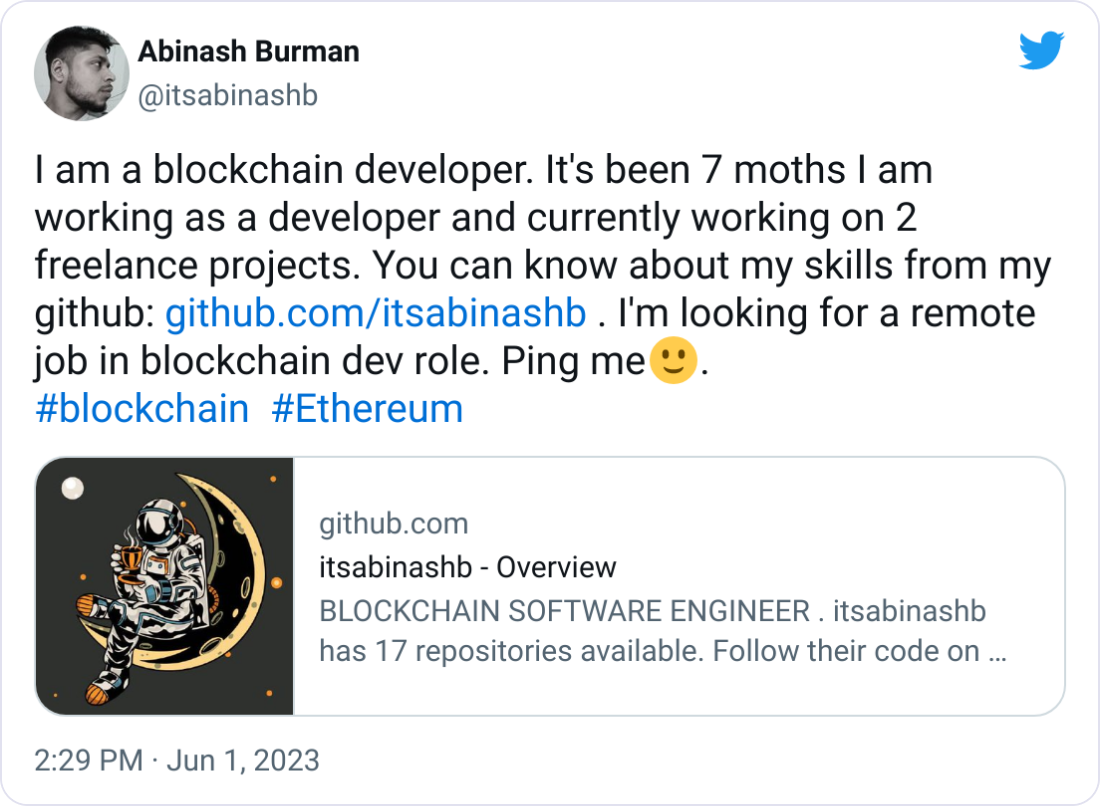The height and width of the screenshot is (806, 1100).
Task: Open the #Ethereum hashtag
Action: [x=369, y=408]
